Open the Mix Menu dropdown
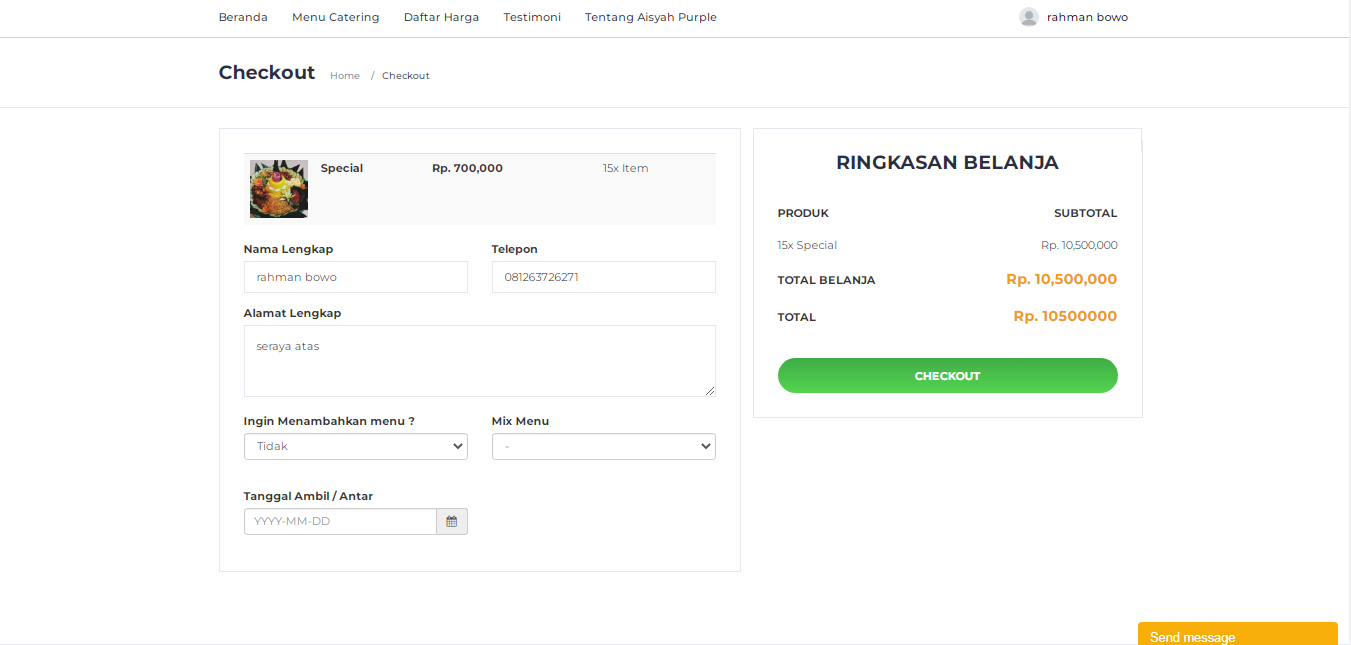The height and width of the screenshot is (645, 1351). coord(603,446)
